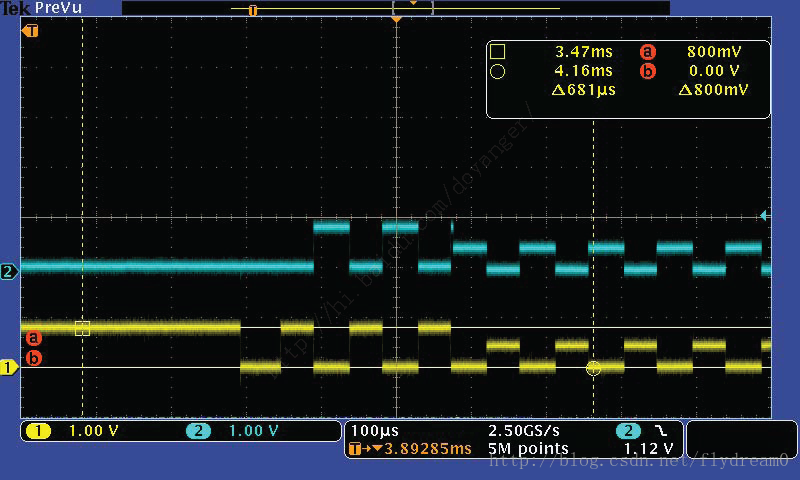Click the circle cursor symbol in readout box
This screenshot has width=800, height=480.
pos(497,71)
